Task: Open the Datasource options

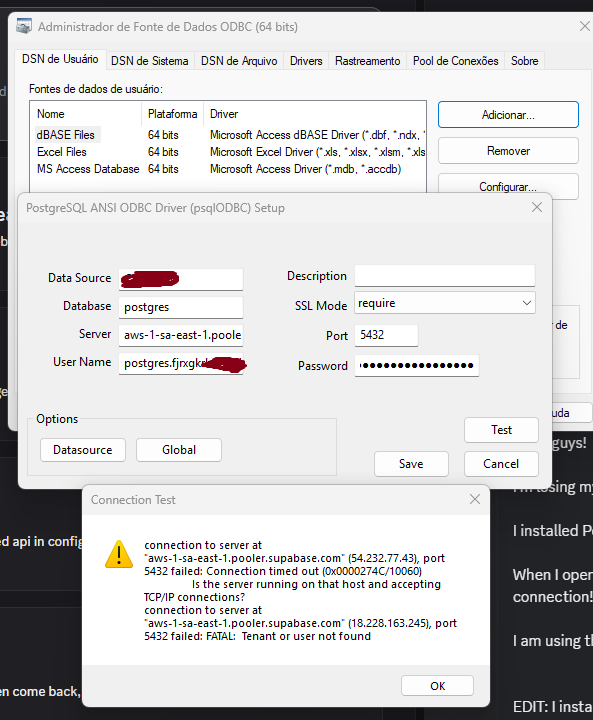Action: click(83, 450)
